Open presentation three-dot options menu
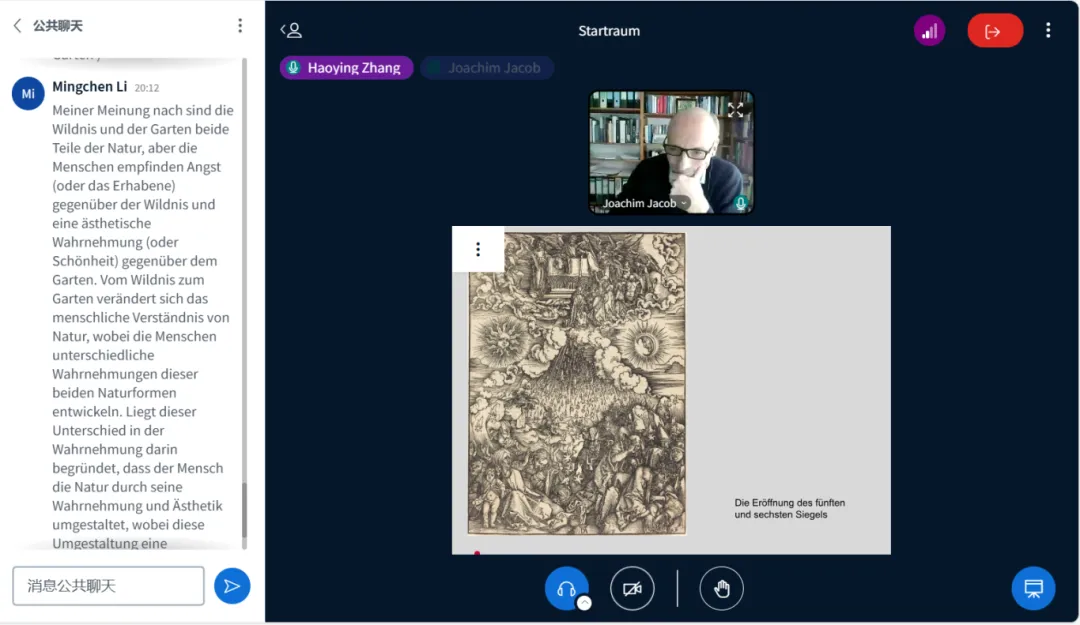 pyautogui.click(x=478, y=249)
